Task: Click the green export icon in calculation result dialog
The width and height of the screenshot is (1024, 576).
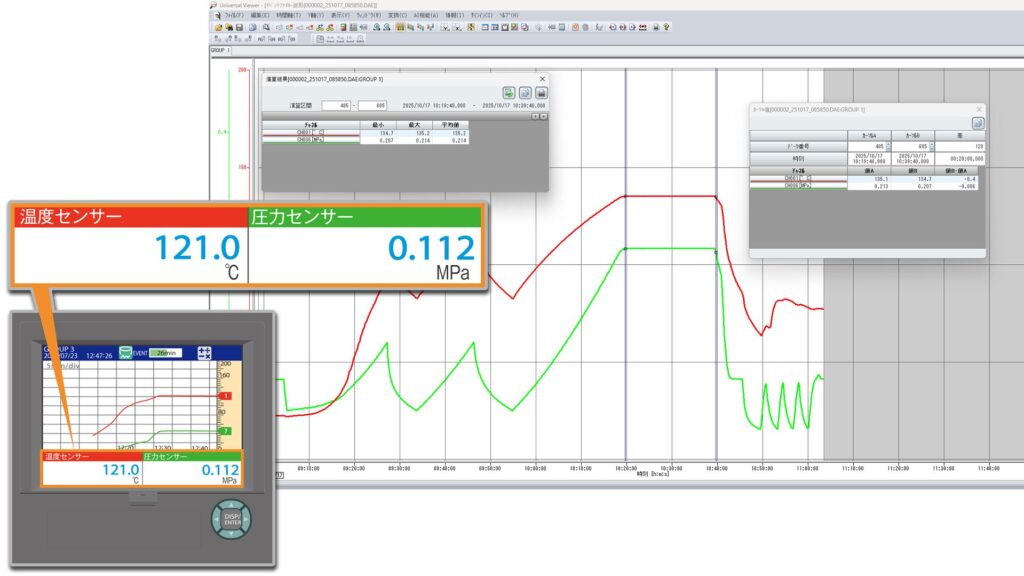Action: [x=509, y=93]
